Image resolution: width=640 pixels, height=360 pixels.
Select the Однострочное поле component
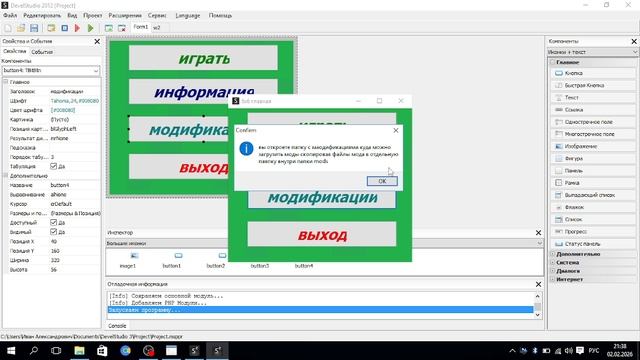coord(592,122)
